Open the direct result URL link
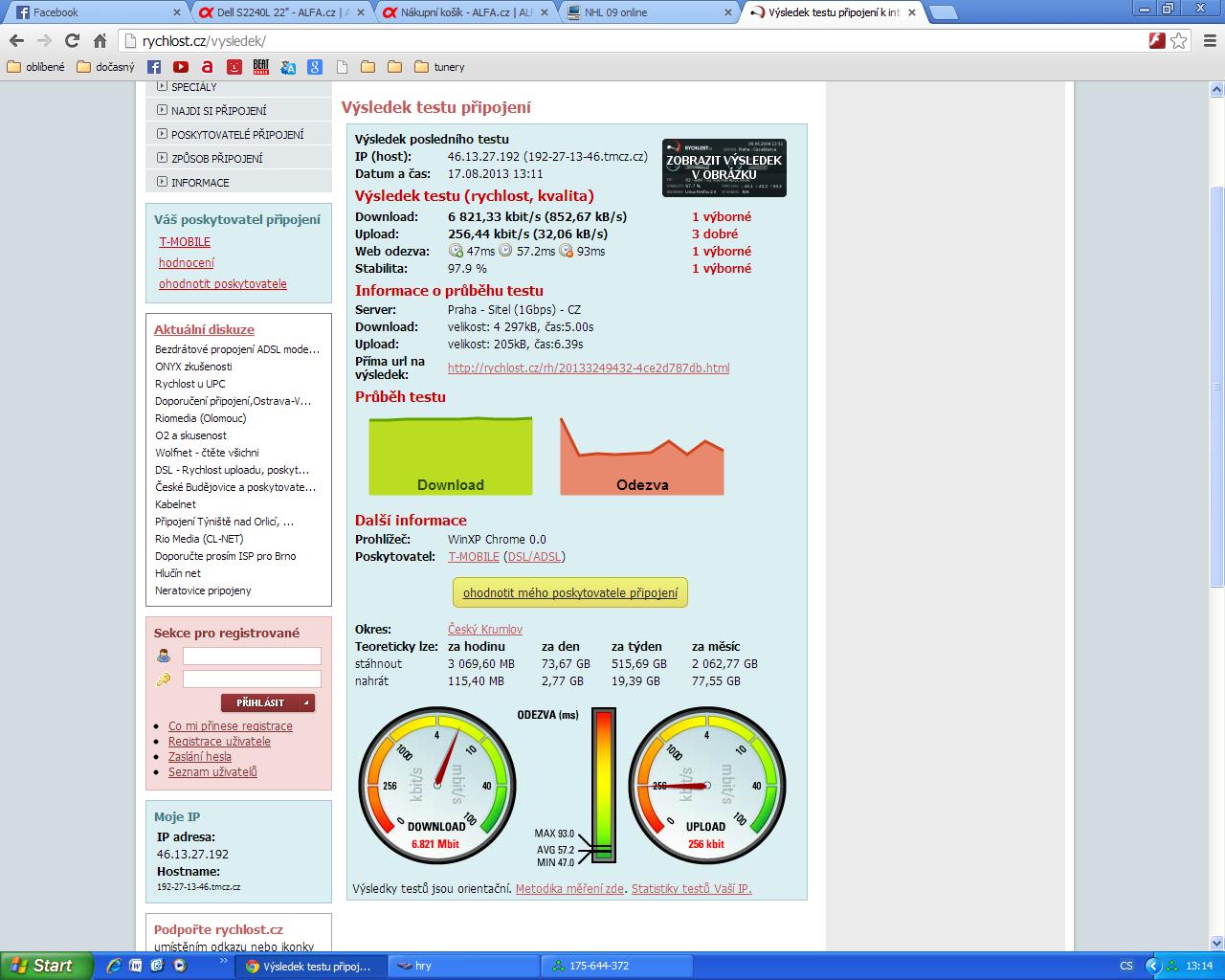 click(x=589, y=367)
